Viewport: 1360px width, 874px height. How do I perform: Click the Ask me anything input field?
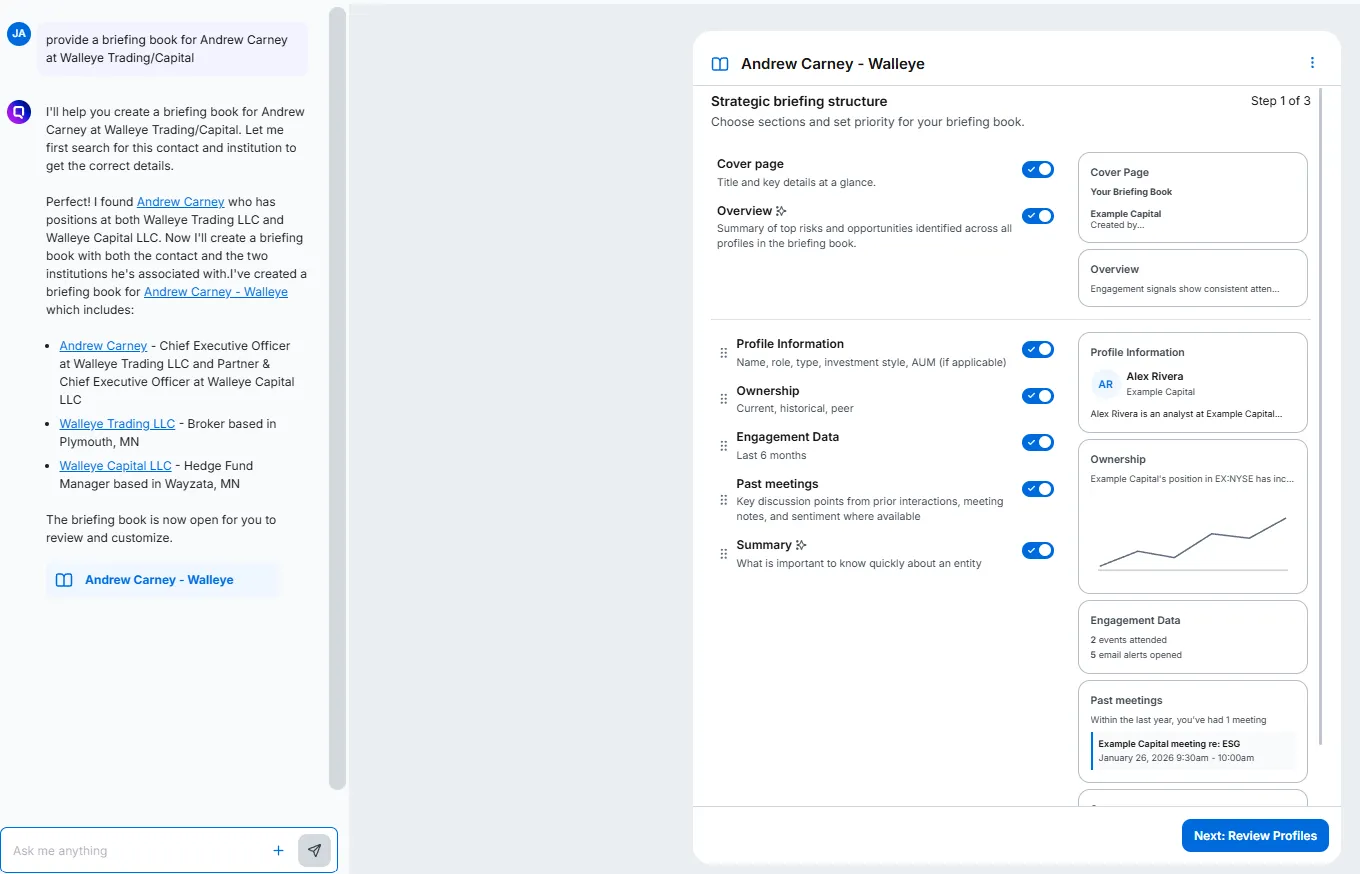pos(135,851)
